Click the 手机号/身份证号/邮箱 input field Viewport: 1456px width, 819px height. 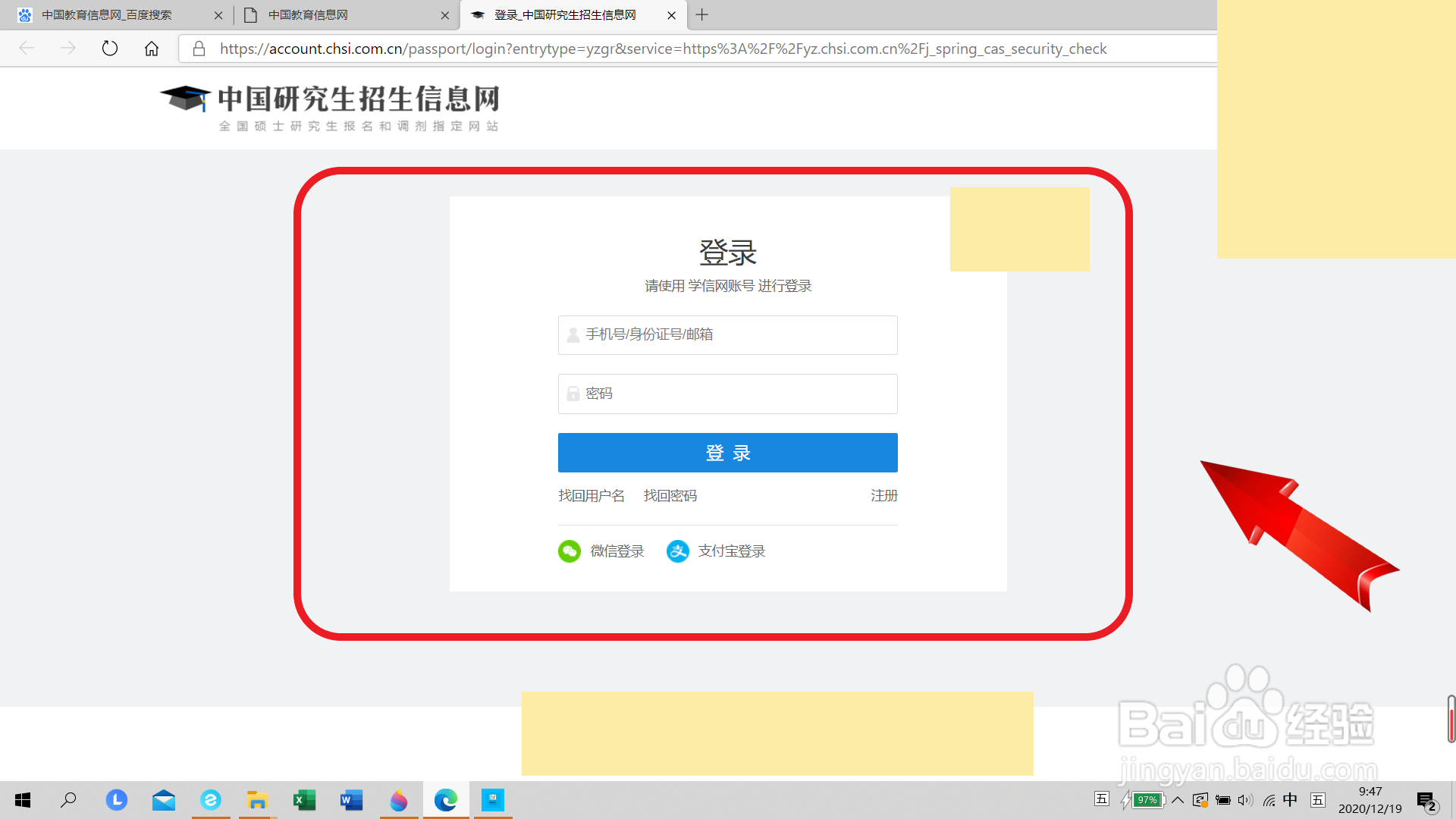click(x=727, y=335)
